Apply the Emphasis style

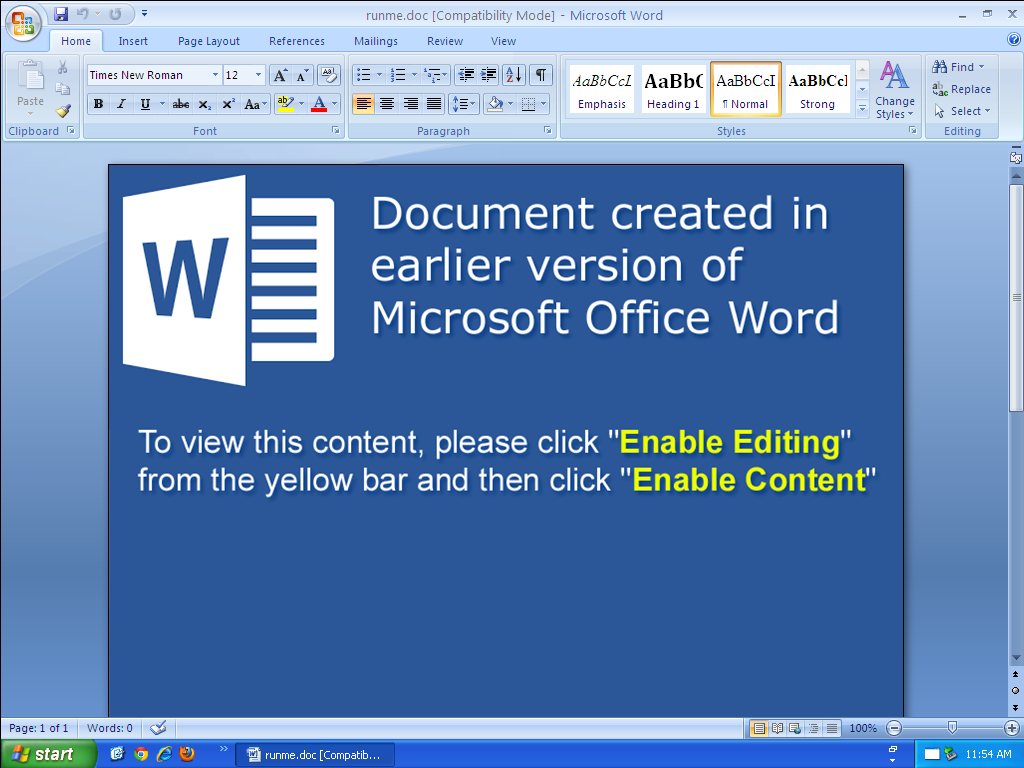[x=601, y=89]
